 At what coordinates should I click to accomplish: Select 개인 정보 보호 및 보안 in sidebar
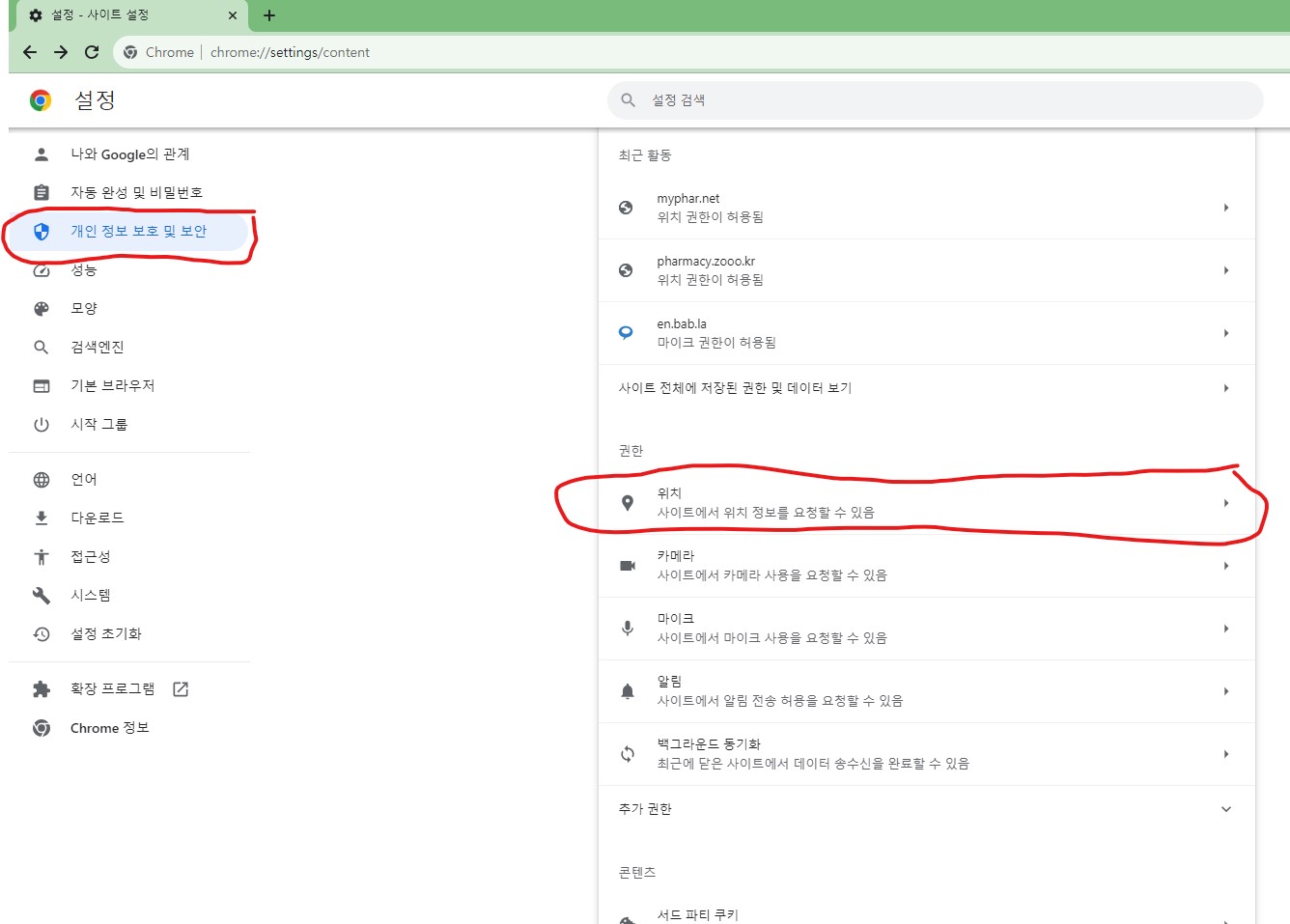(x=138, y=232)
